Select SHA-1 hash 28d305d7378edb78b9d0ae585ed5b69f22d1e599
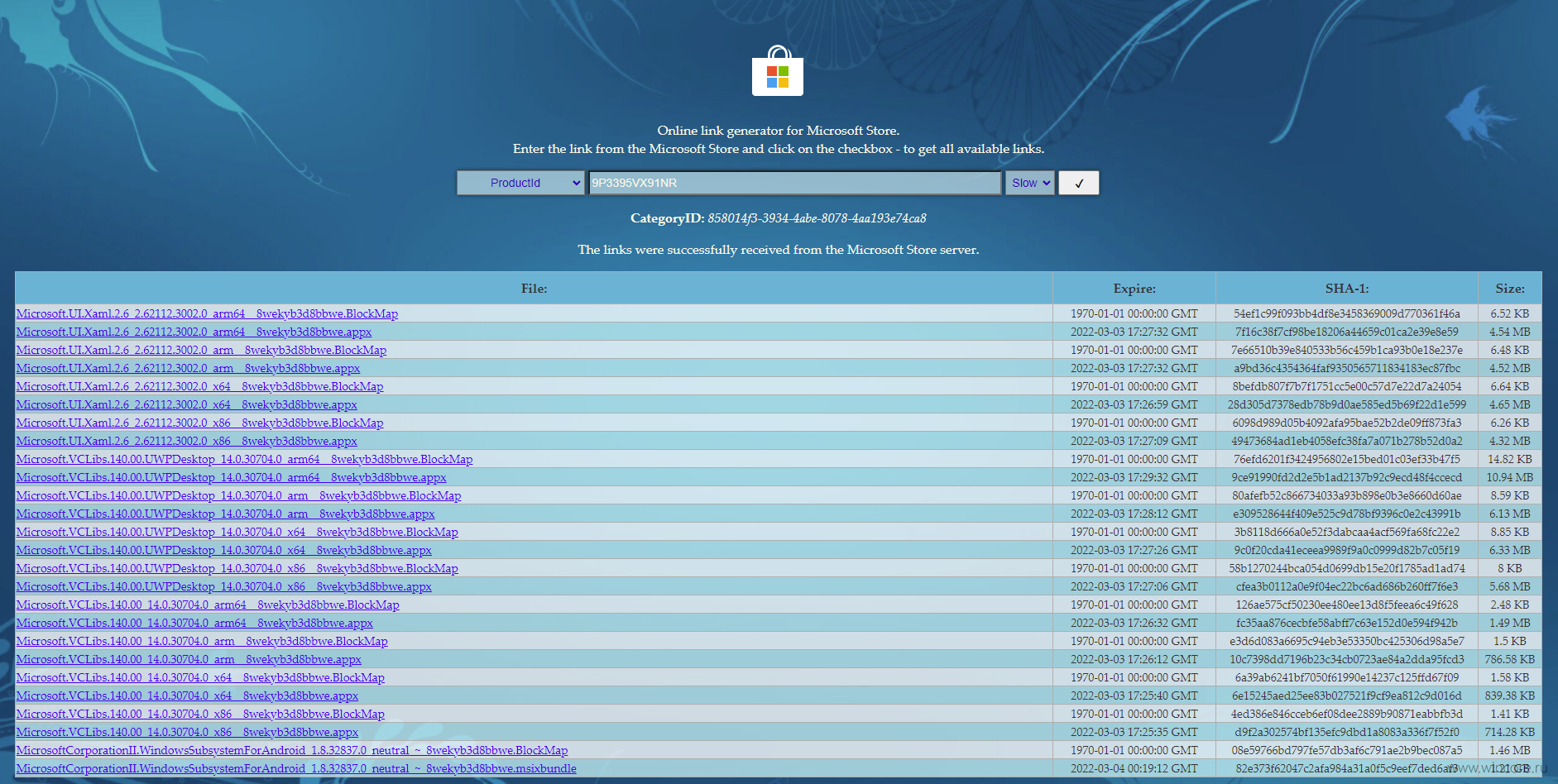The height and width of the screenshot is (784, 1558). (x=1347, y=404)
